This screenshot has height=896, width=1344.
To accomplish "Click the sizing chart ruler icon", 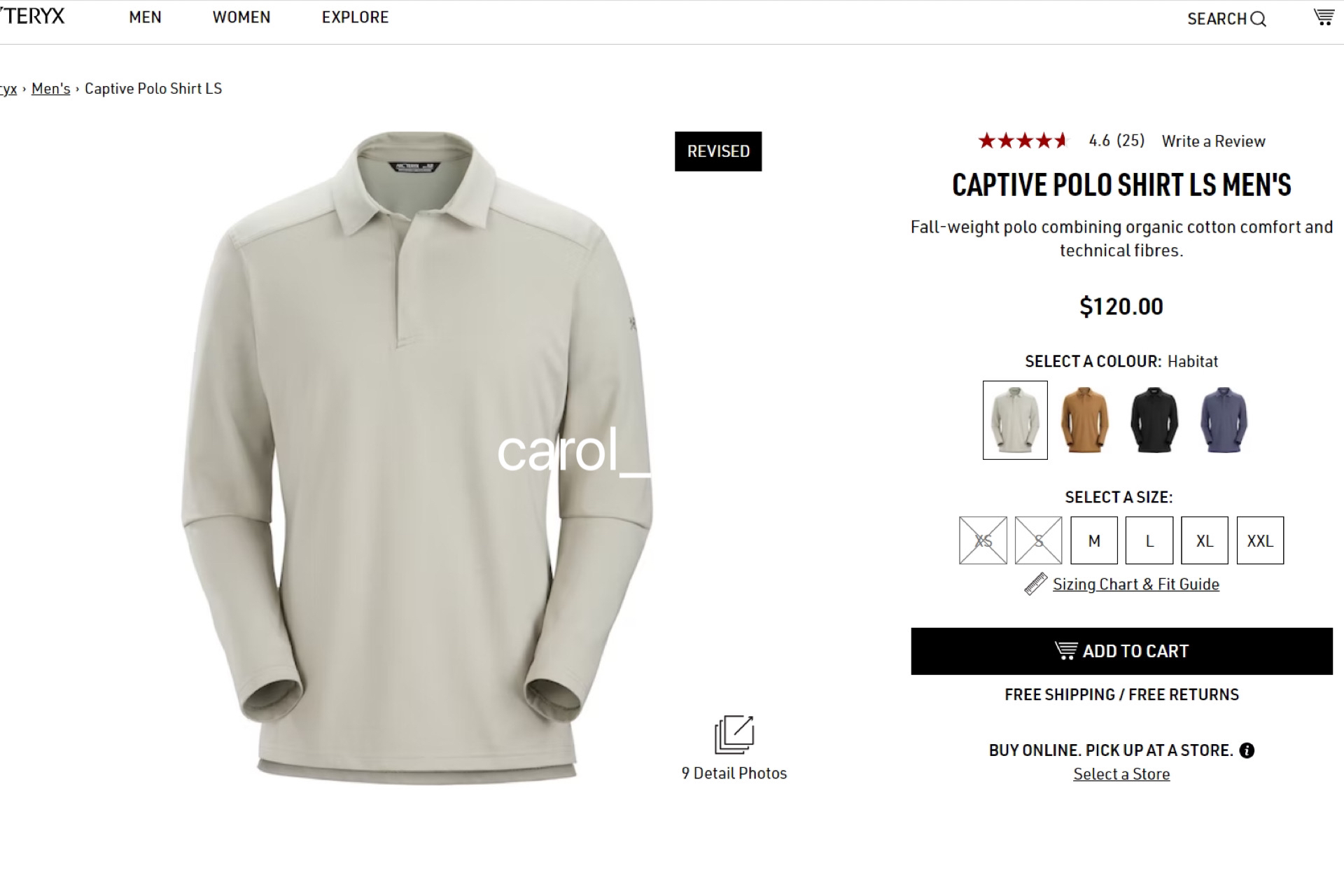I will click(x=1035, y=584).
